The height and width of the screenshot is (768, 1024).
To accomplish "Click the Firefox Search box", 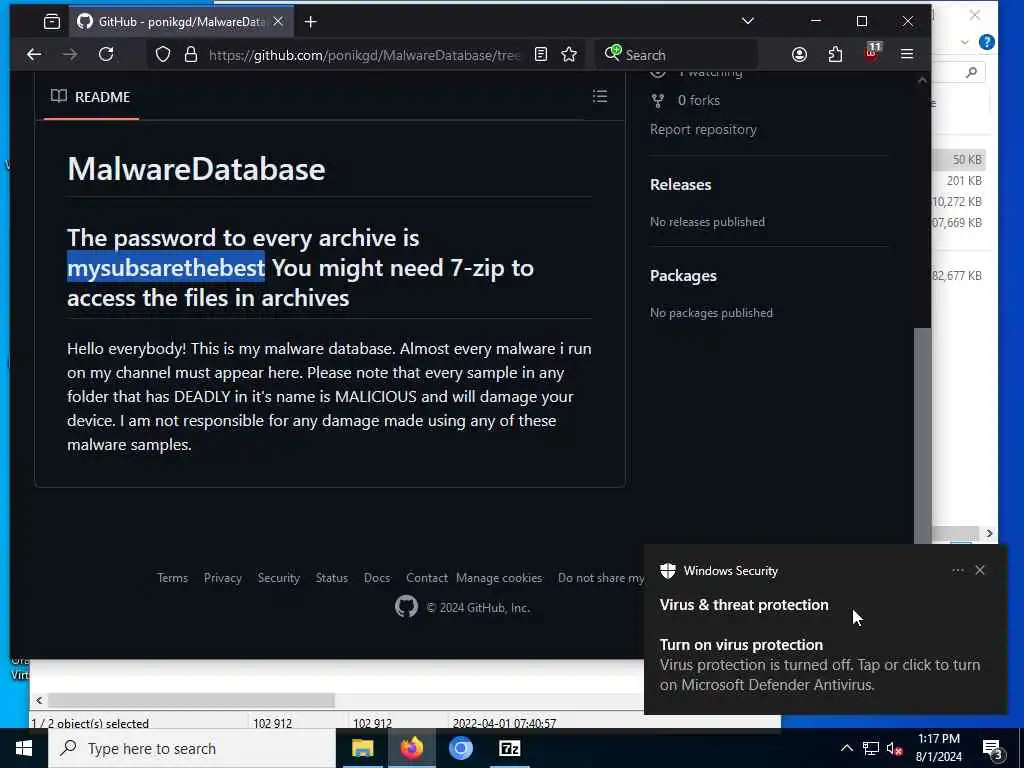I will click(x=676, y=55).
